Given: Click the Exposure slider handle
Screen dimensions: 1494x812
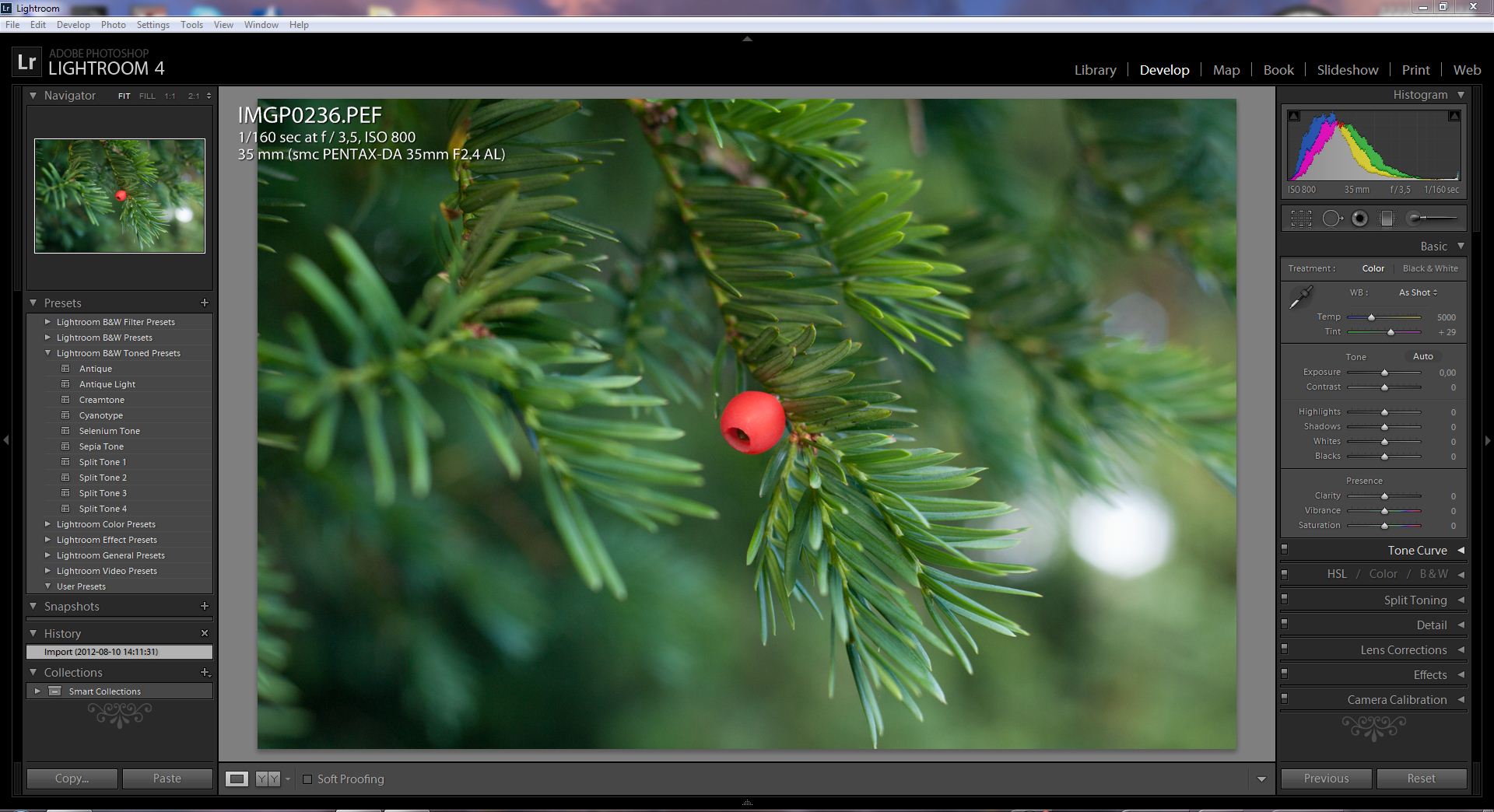Looking at the screenshot, I should pos(1384,373).
